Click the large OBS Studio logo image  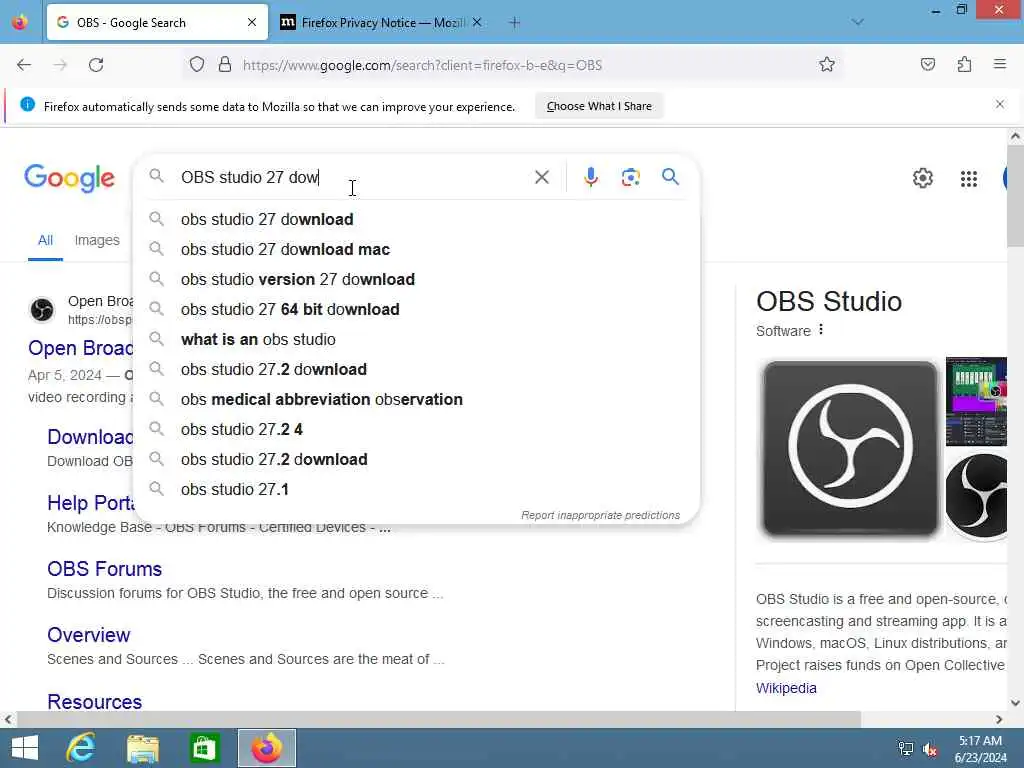(850, 449)
